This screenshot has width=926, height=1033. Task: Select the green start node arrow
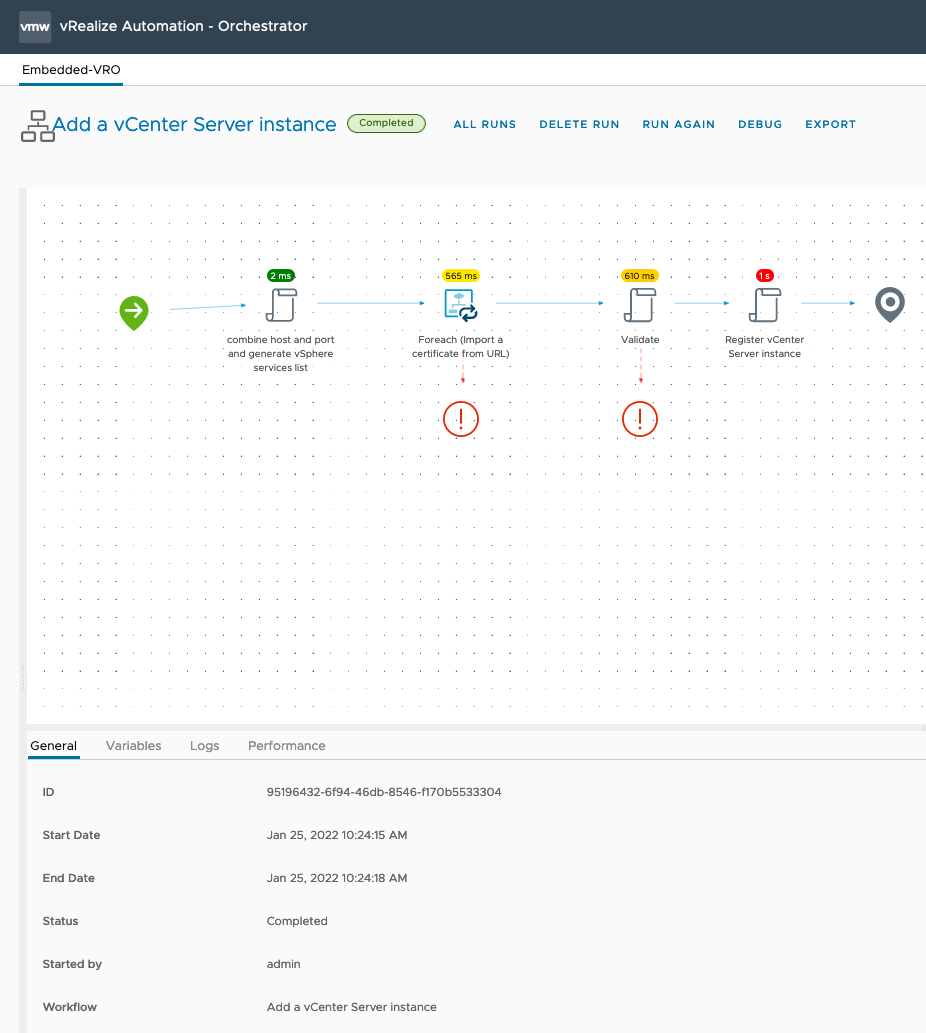[134, 312]
